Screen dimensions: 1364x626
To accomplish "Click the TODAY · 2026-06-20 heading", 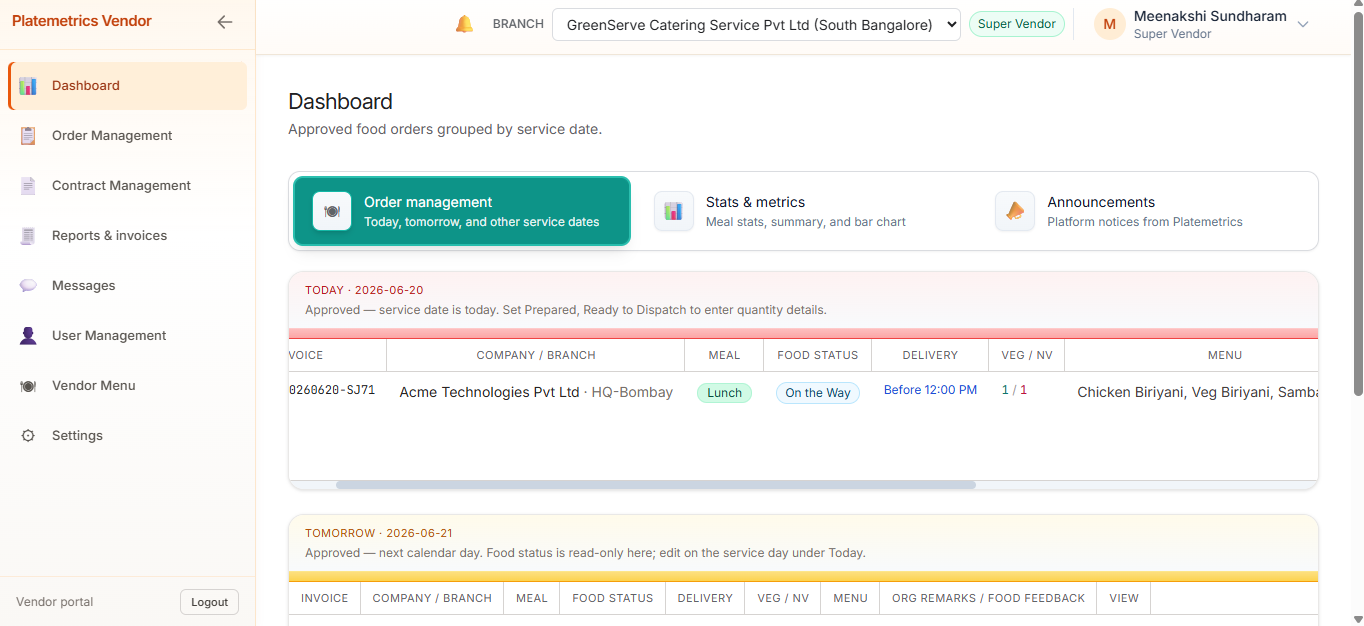I will pyautogui.click(x=364, y=290).
